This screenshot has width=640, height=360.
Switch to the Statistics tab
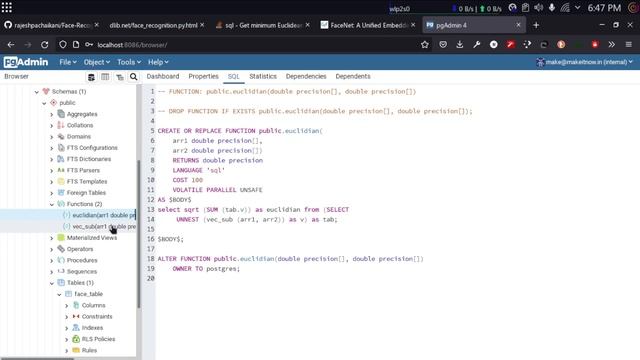(263, 76)
